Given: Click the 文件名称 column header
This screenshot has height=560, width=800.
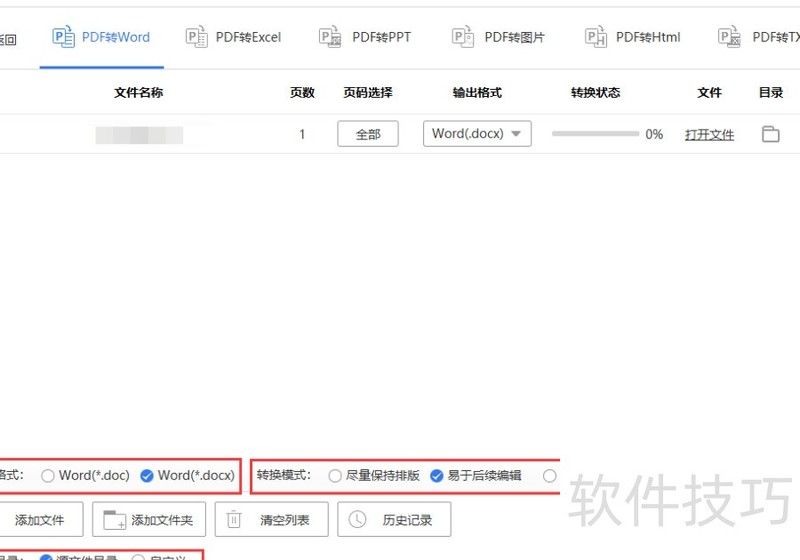Looking at the screenshot, I should (138, 92).
